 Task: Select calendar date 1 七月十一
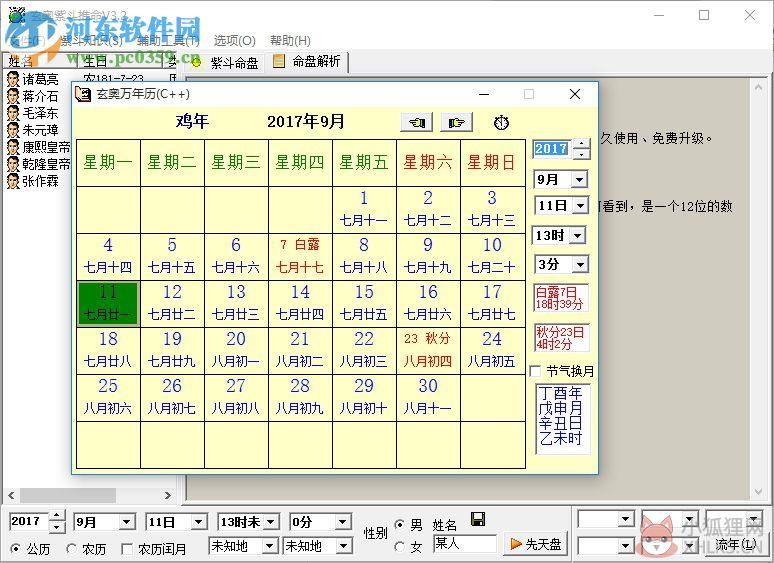[x=364, y=210]
